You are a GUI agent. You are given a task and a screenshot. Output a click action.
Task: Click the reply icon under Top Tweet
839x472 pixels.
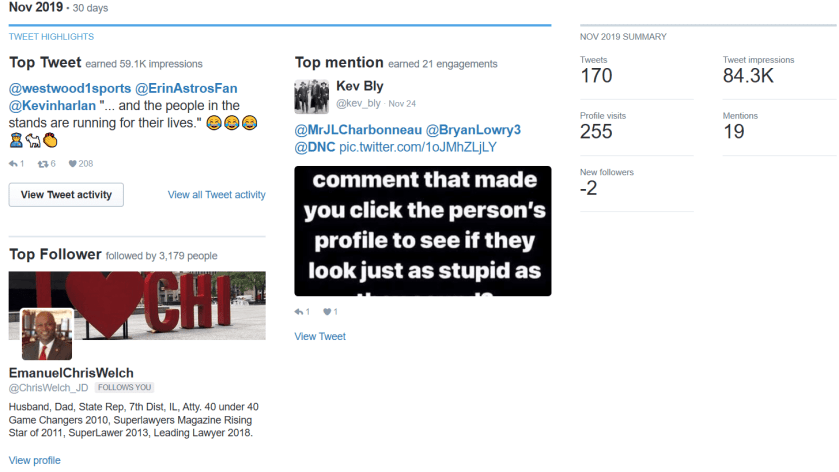tap(13, 164)
